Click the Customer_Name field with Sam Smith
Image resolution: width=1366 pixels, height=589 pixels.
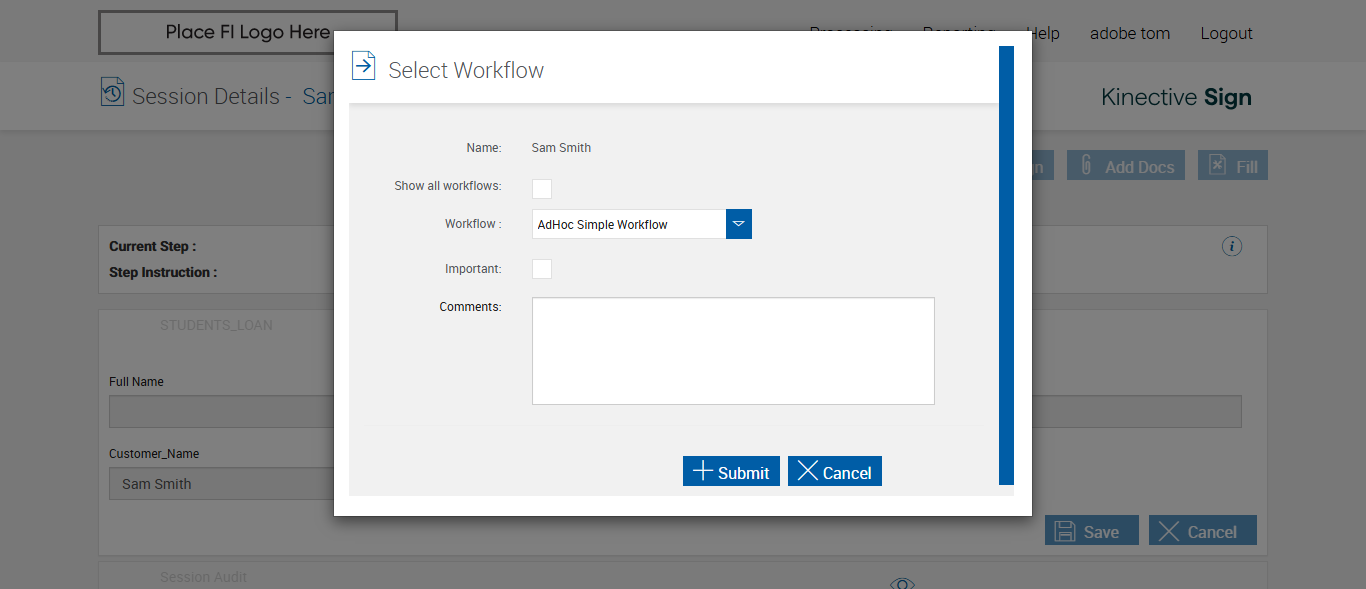pyautogui.click(x=221, y=484)
